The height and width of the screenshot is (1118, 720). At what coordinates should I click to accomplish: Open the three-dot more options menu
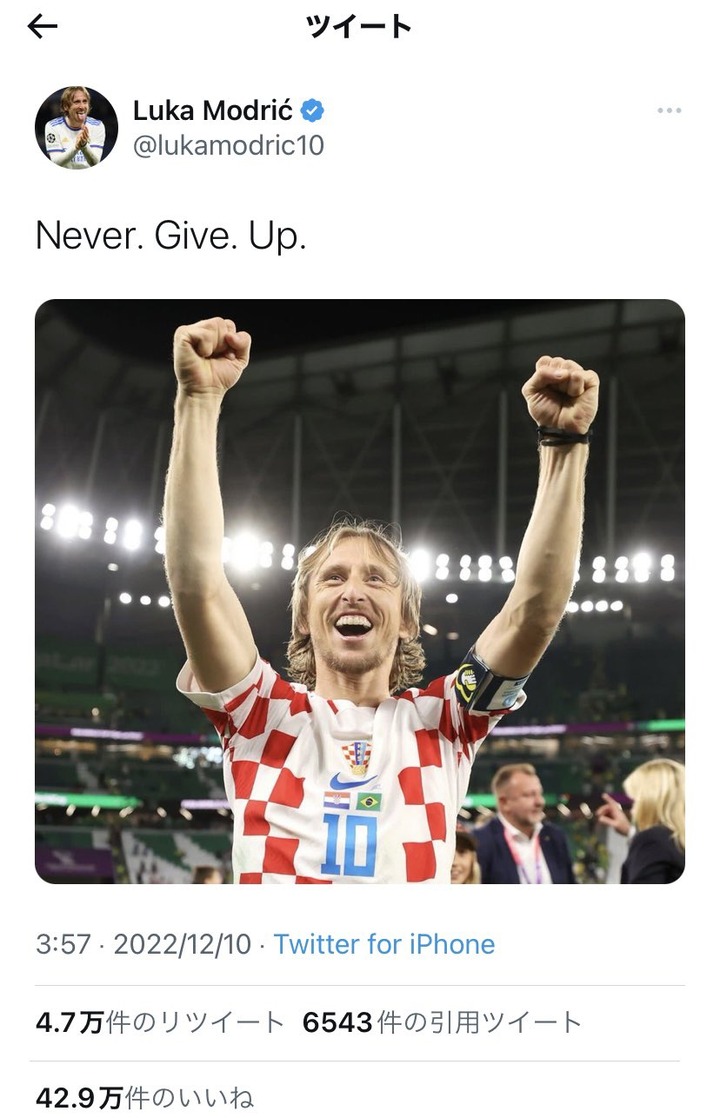tap(669, 111)
